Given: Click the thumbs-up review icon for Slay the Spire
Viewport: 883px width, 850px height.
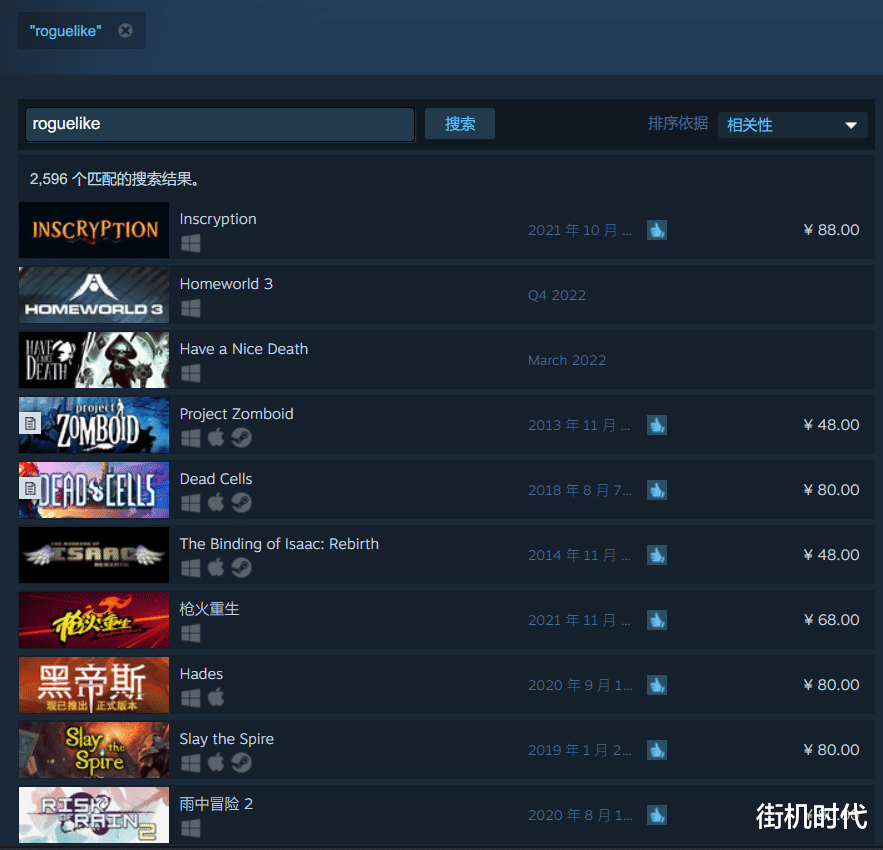Looking at the screenshot, I should (x=657, y=750).
